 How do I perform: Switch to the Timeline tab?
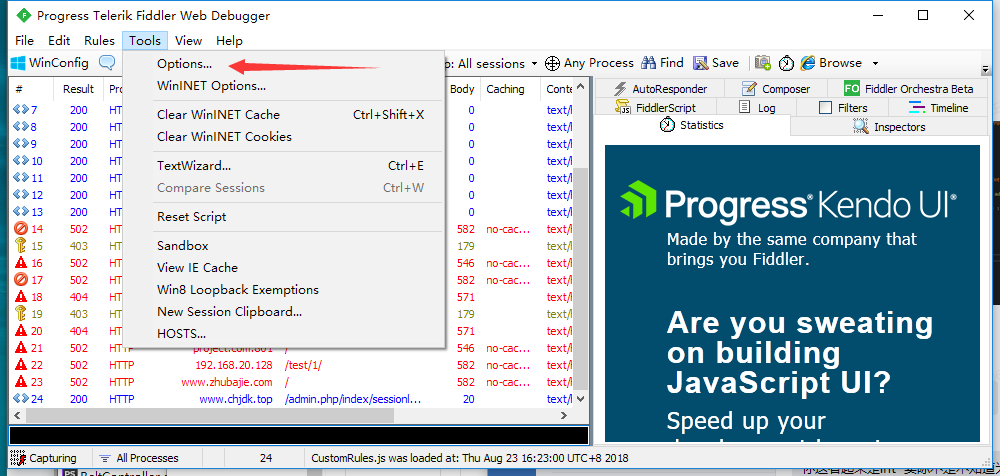click(938, 108)
